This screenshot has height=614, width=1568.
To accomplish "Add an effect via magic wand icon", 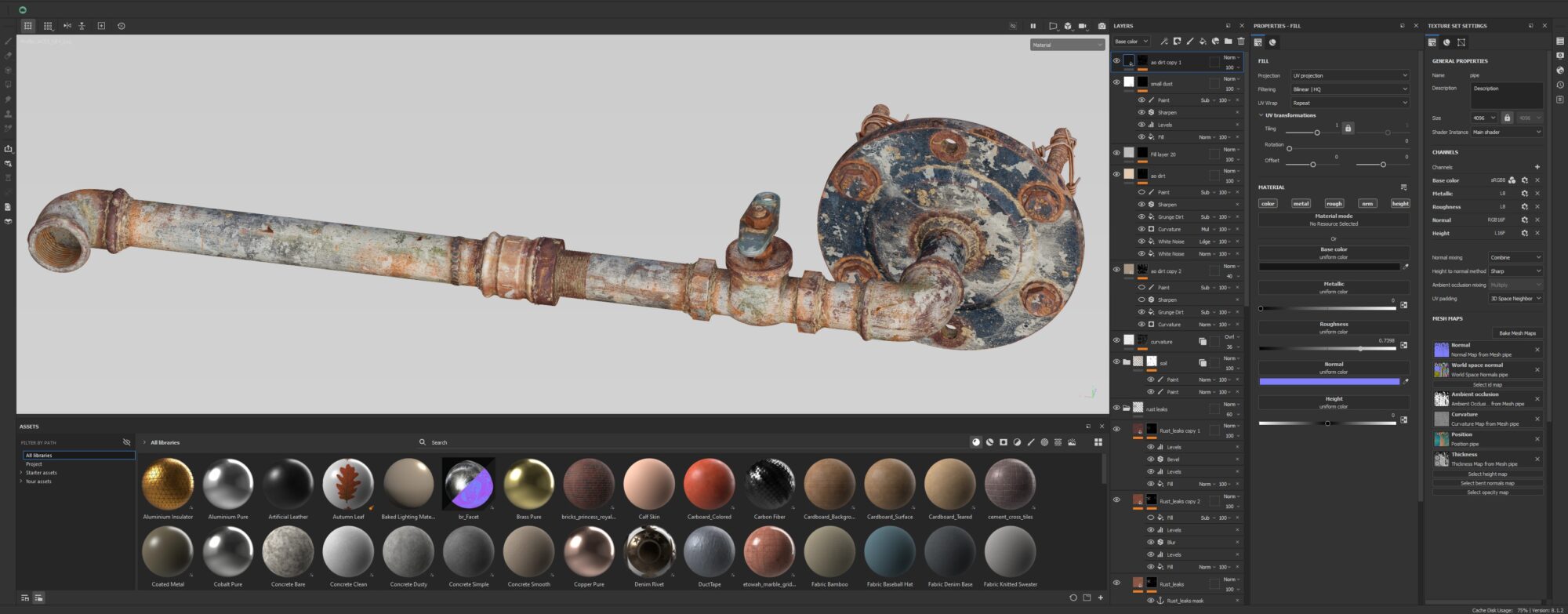I will [1164, 42].
